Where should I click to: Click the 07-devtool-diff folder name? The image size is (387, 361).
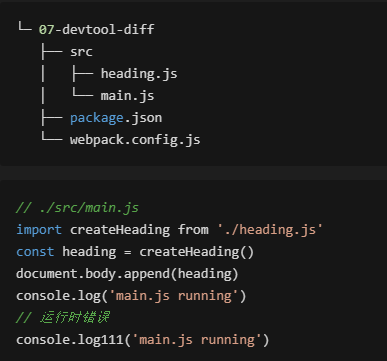pyautogui.click(x=96, y=29)
